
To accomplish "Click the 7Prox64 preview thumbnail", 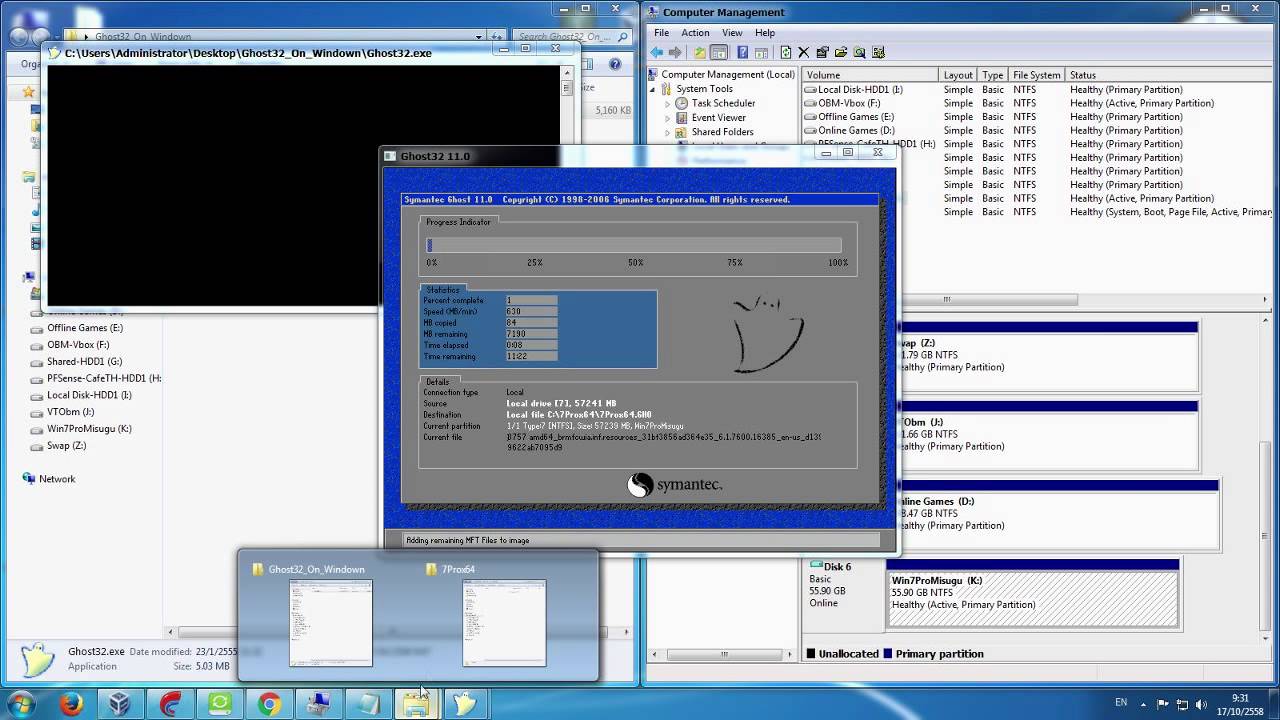I will click(x=504, y=623).
